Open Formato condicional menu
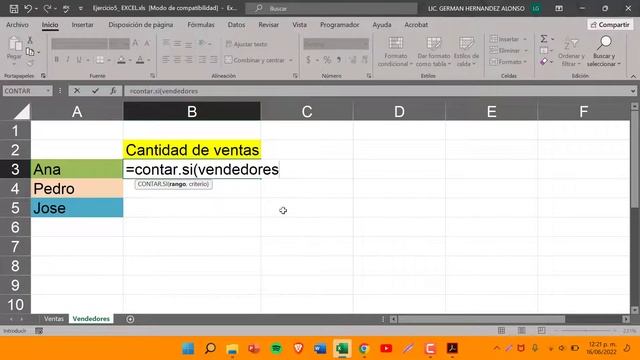This screenshot has height=360, width=640. (395, 51)
